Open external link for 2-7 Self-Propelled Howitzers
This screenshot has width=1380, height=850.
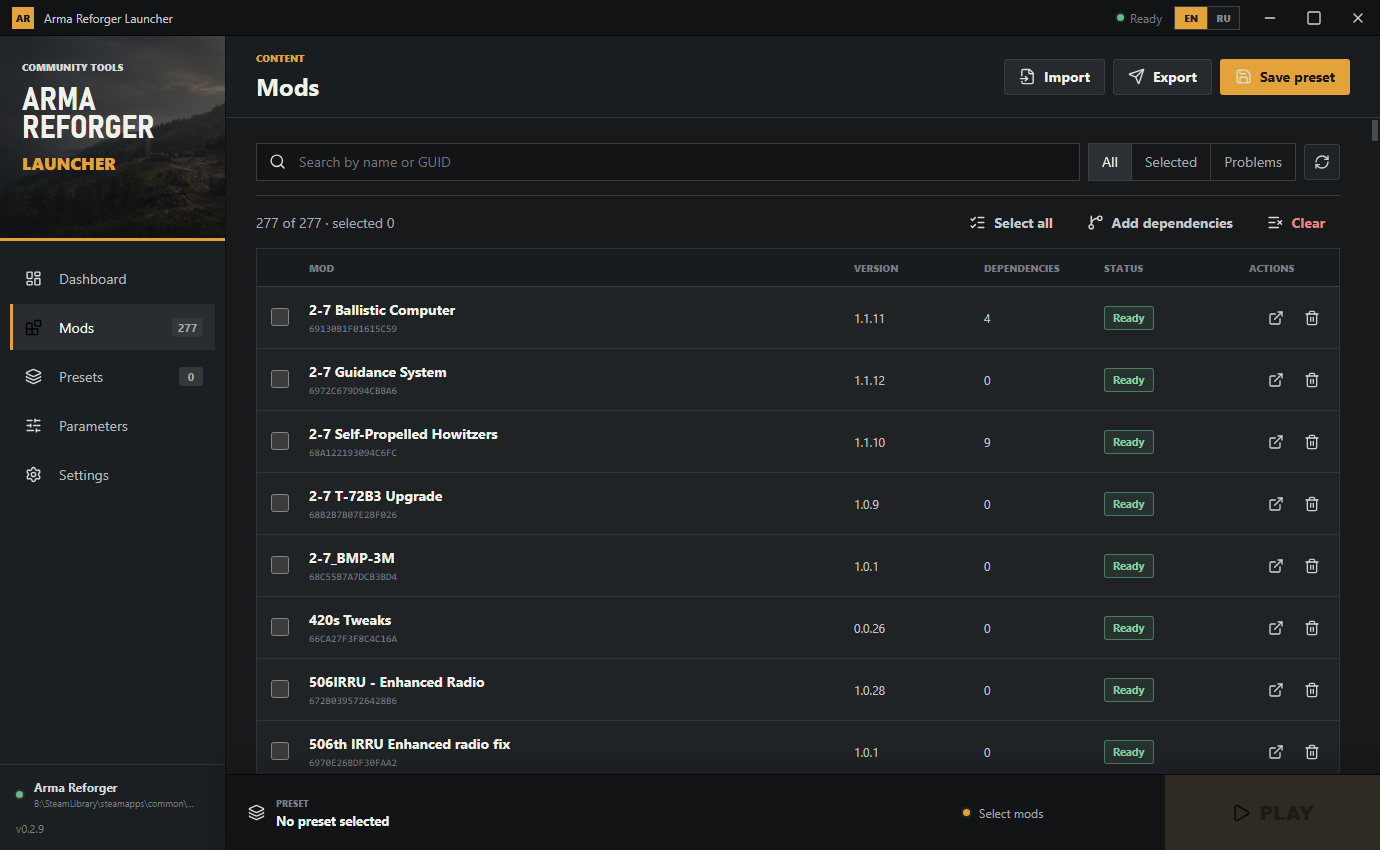(x=1276, y=442)
